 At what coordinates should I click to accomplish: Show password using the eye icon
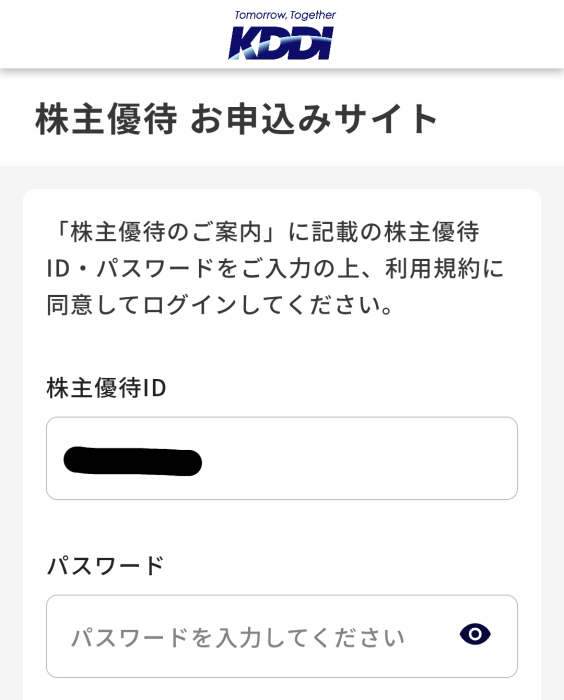point(475,634)
